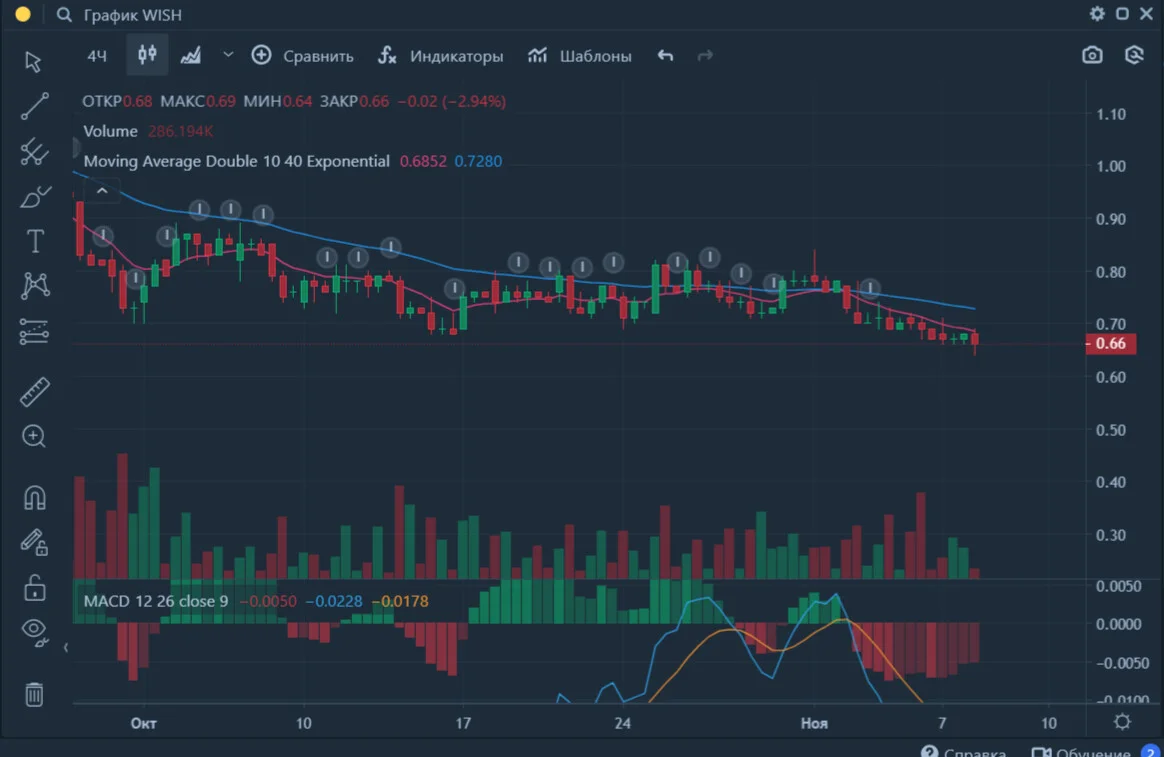Open the Индикаторы indicators menu
Viewport: 1164px width, 757px height.
coord(441,56)
